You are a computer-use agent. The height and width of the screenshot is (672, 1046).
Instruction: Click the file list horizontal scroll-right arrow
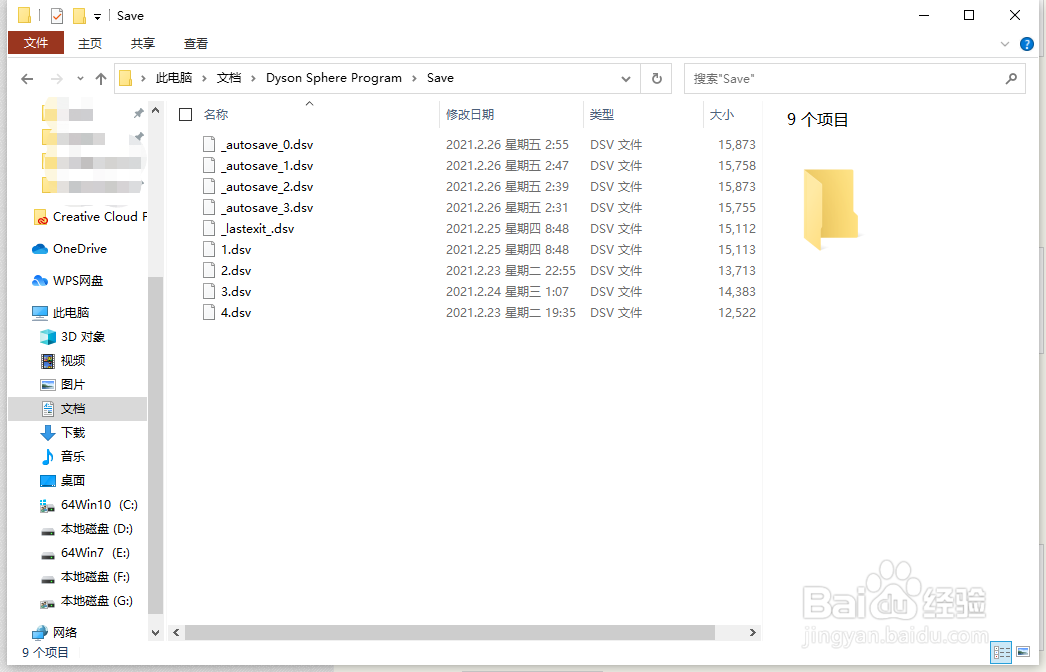(752, 633)
